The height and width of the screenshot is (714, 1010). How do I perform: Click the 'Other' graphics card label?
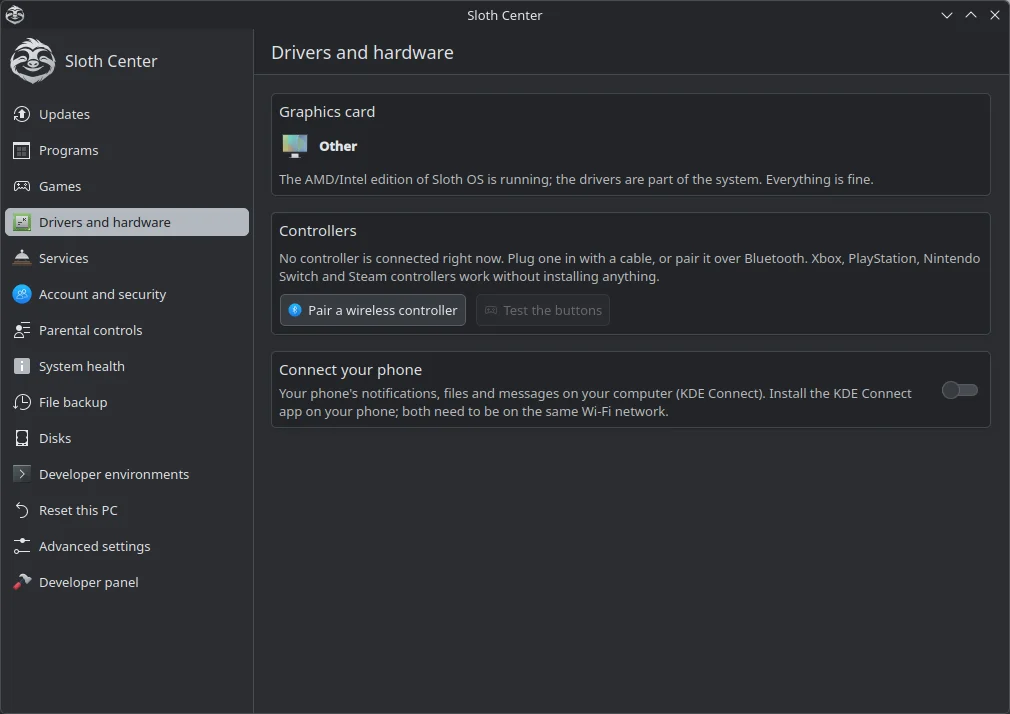click(338, 146)
